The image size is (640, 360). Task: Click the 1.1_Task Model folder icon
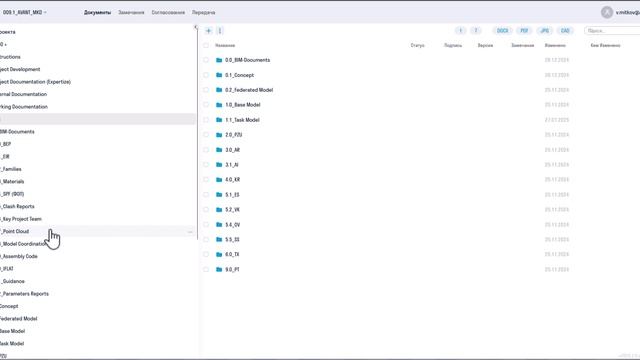pyautogui.click(x=219, y=120)
